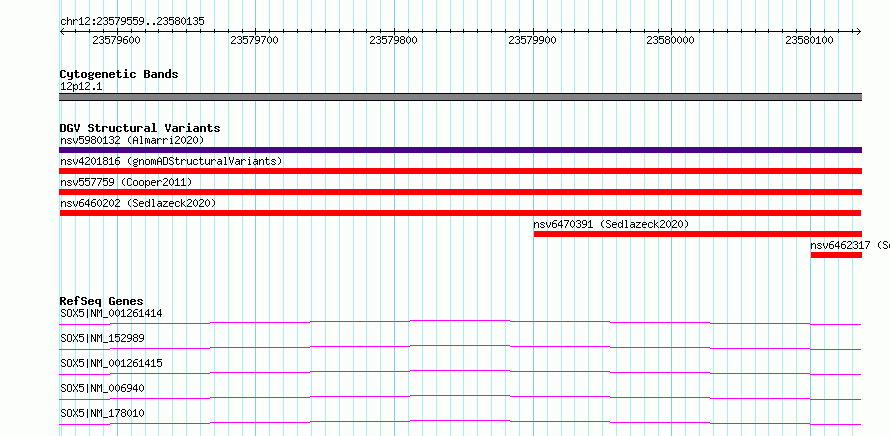890x436 pixels.
Task: Click the RefSeq Genes track title
Action: point(102,301)
